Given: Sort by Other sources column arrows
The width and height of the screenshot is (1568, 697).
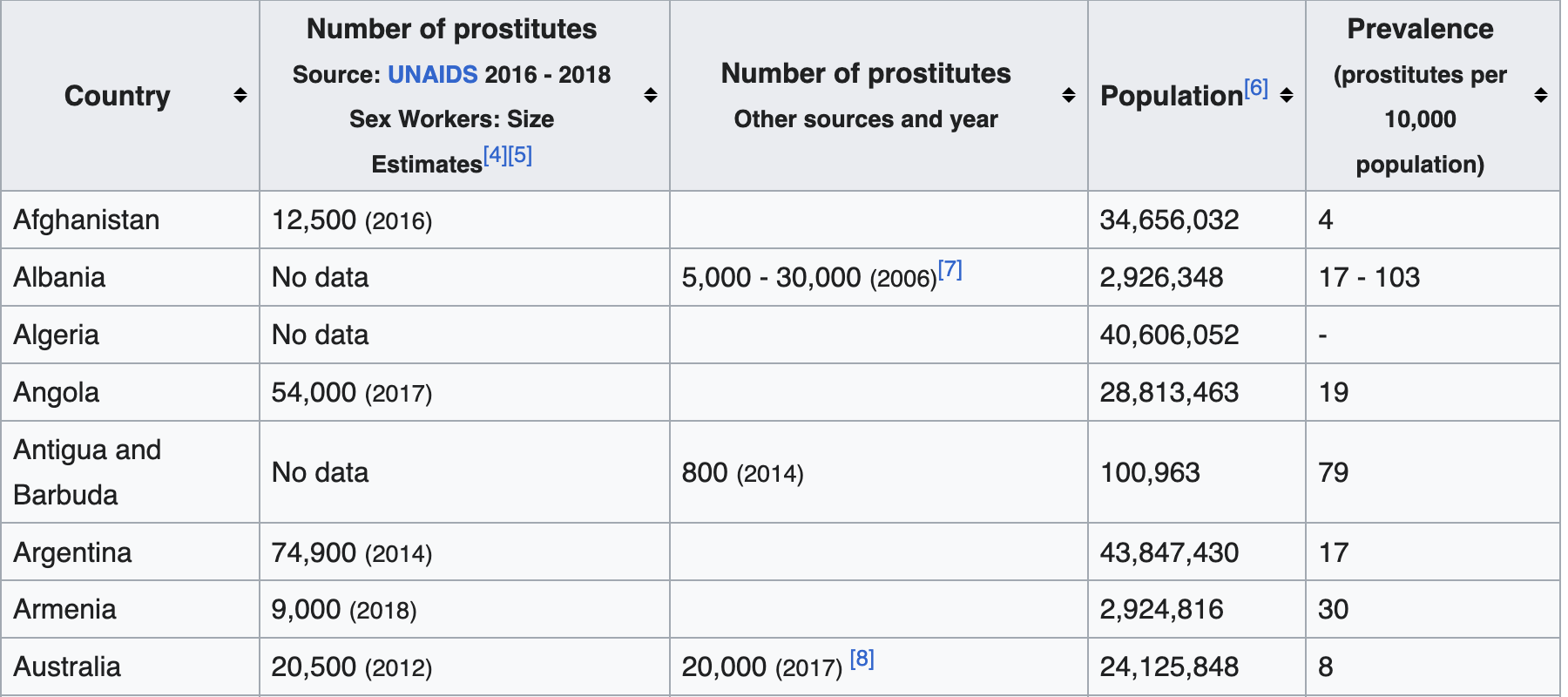Looking at the screenshot, I should coord(1068,96).
